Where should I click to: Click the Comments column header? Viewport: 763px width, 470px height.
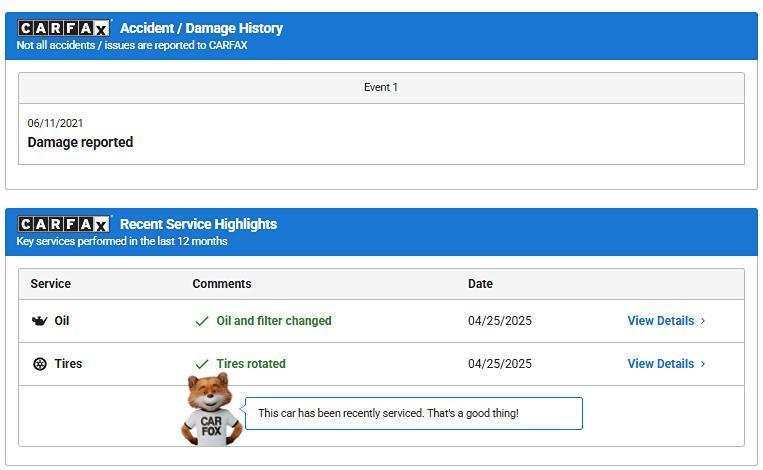coord(222,284)
